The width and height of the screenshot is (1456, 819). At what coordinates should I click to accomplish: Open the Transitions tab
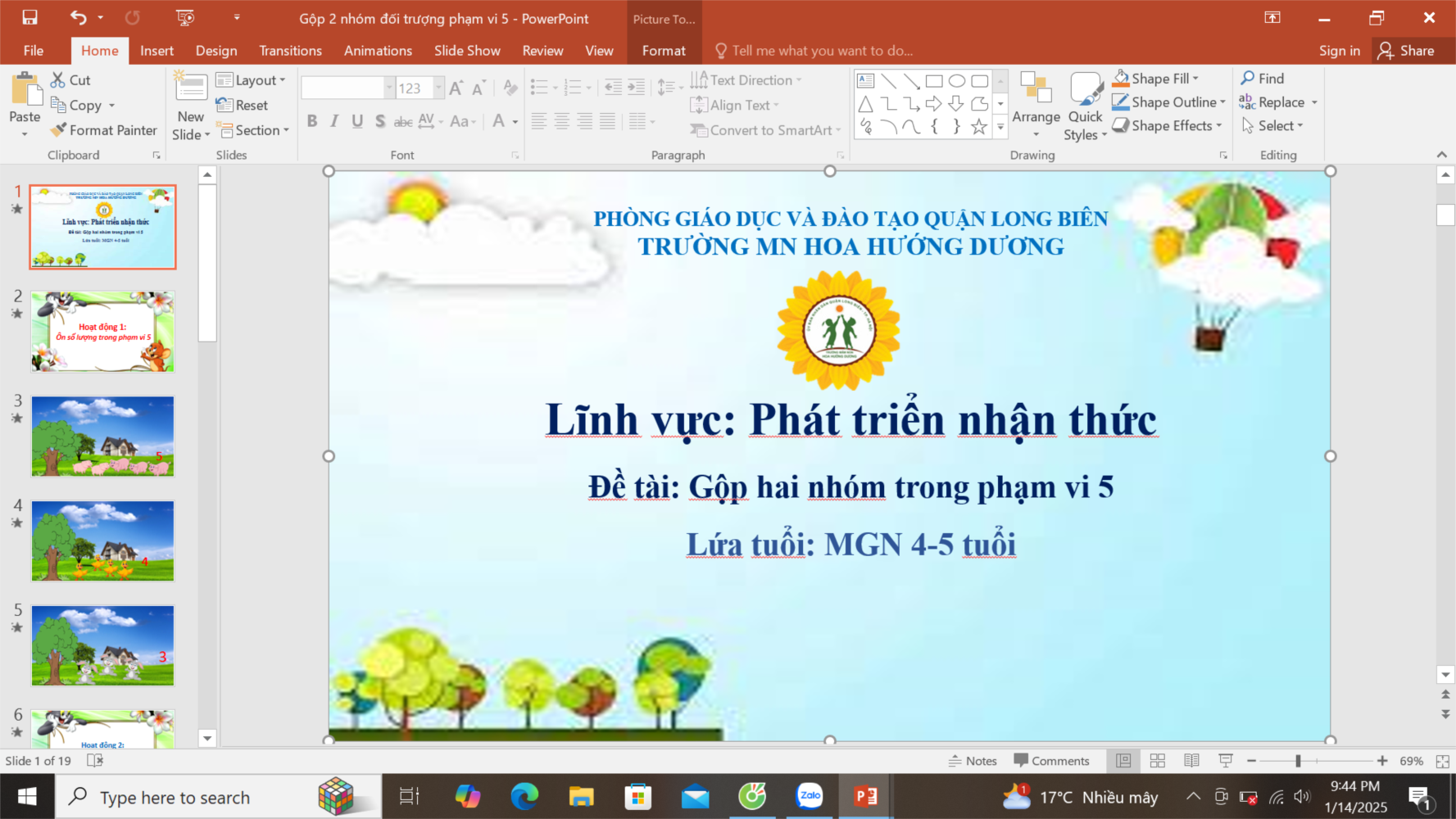tap(290, 51)
